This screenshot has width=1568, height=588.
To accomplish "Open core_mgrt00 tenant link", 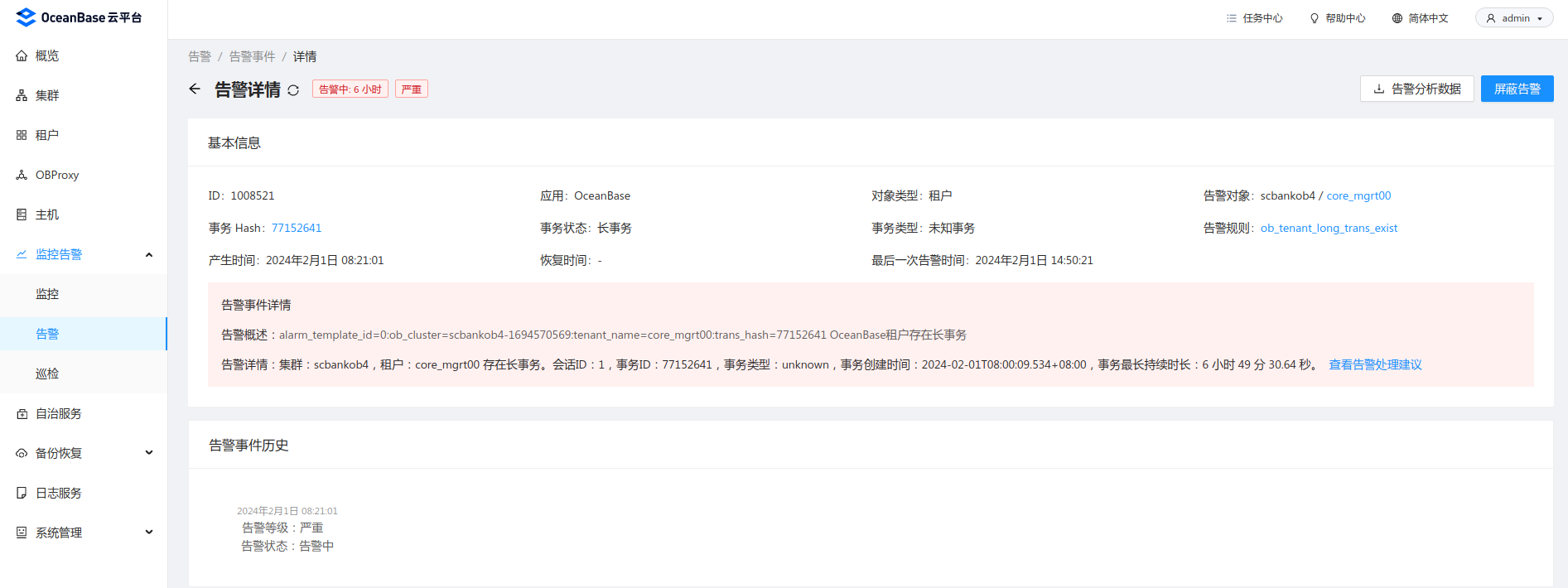I will (1358, 195).
